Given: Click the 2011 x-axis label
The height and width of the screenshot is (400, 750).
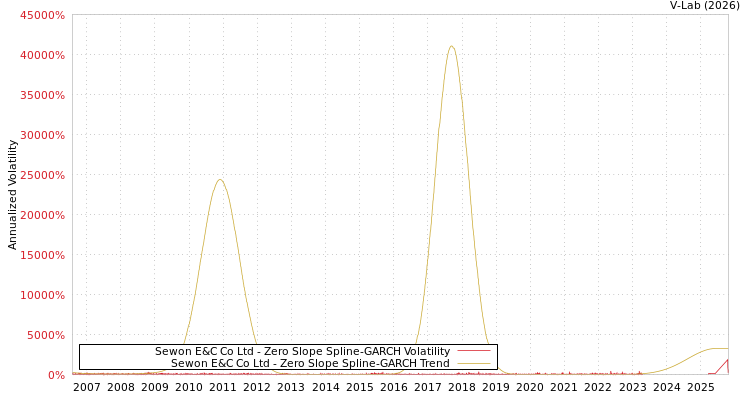Looking at the screenshot, I should (x=223, y=387).
